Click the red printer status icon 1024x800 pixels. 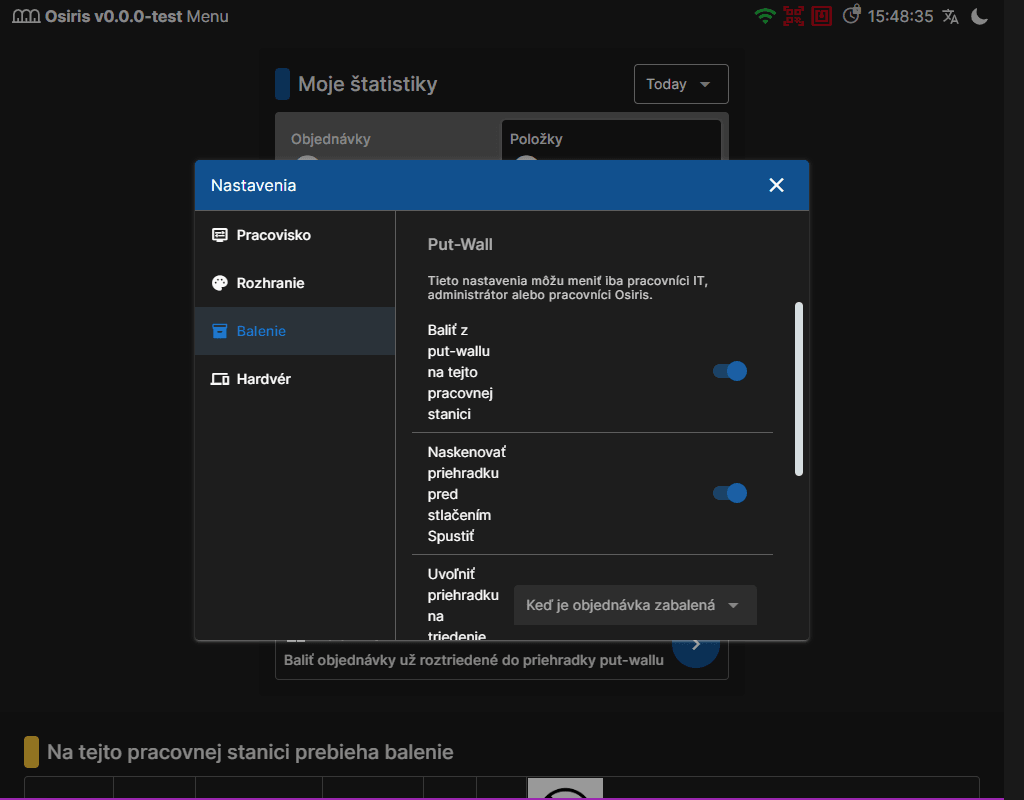click(x=822, y=16)
